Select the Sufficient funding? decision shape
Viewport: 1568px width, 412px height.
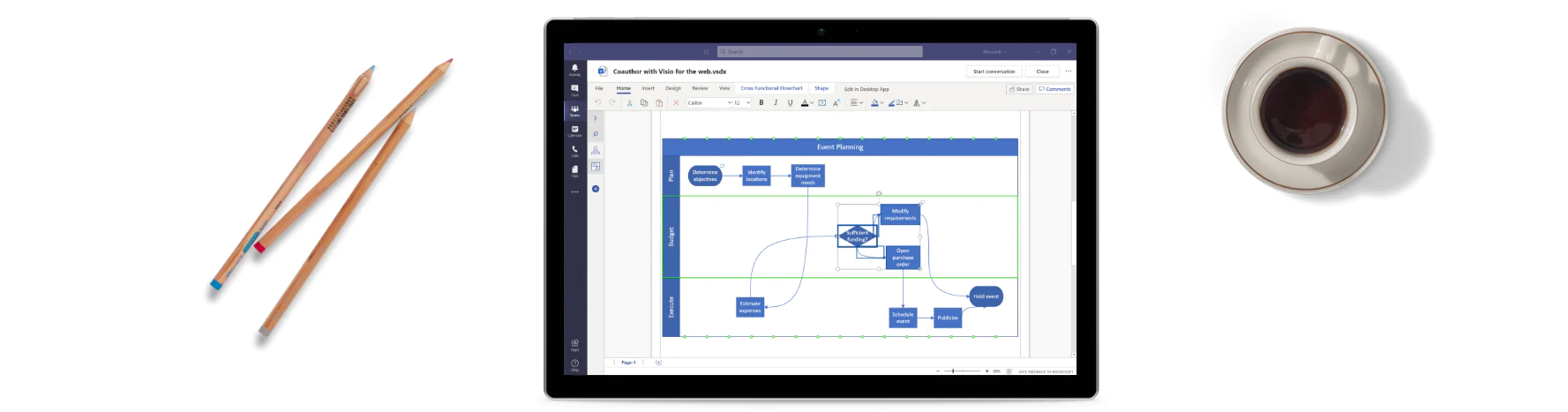pos(857,236)
